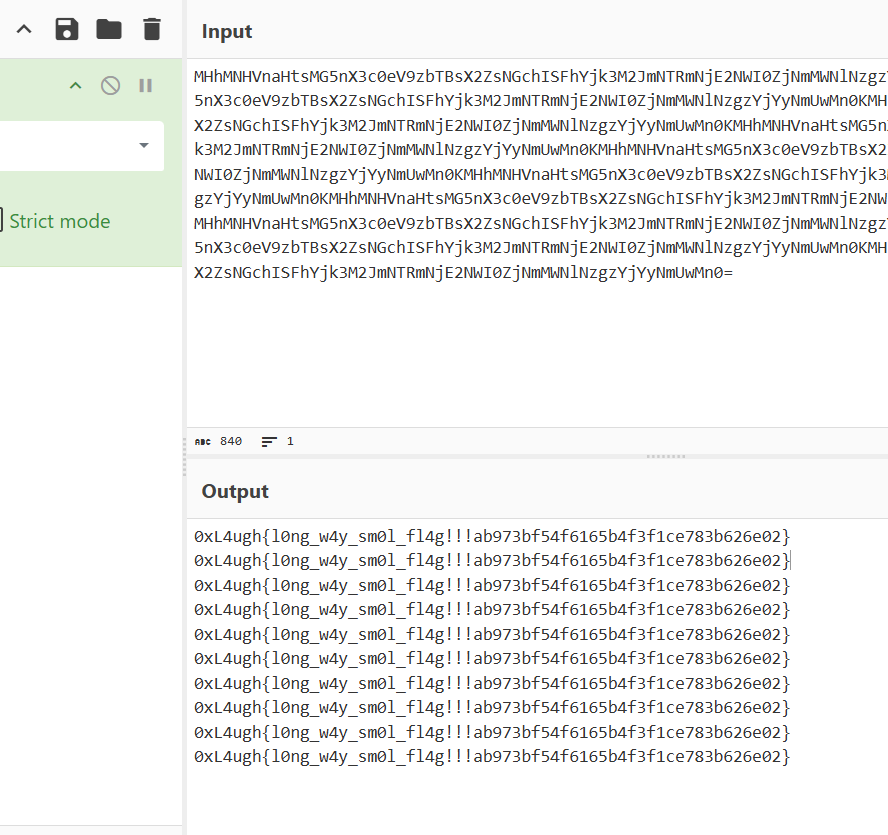
Task: Toggle the Strict mode checkbox
Action: tap(2, 221)
